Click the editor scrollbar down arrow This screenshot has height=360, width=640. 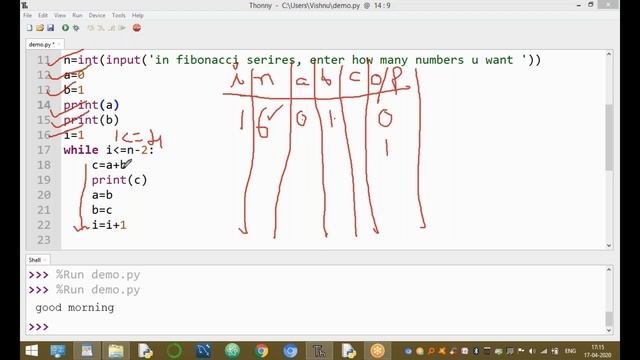tap(609, 246)
